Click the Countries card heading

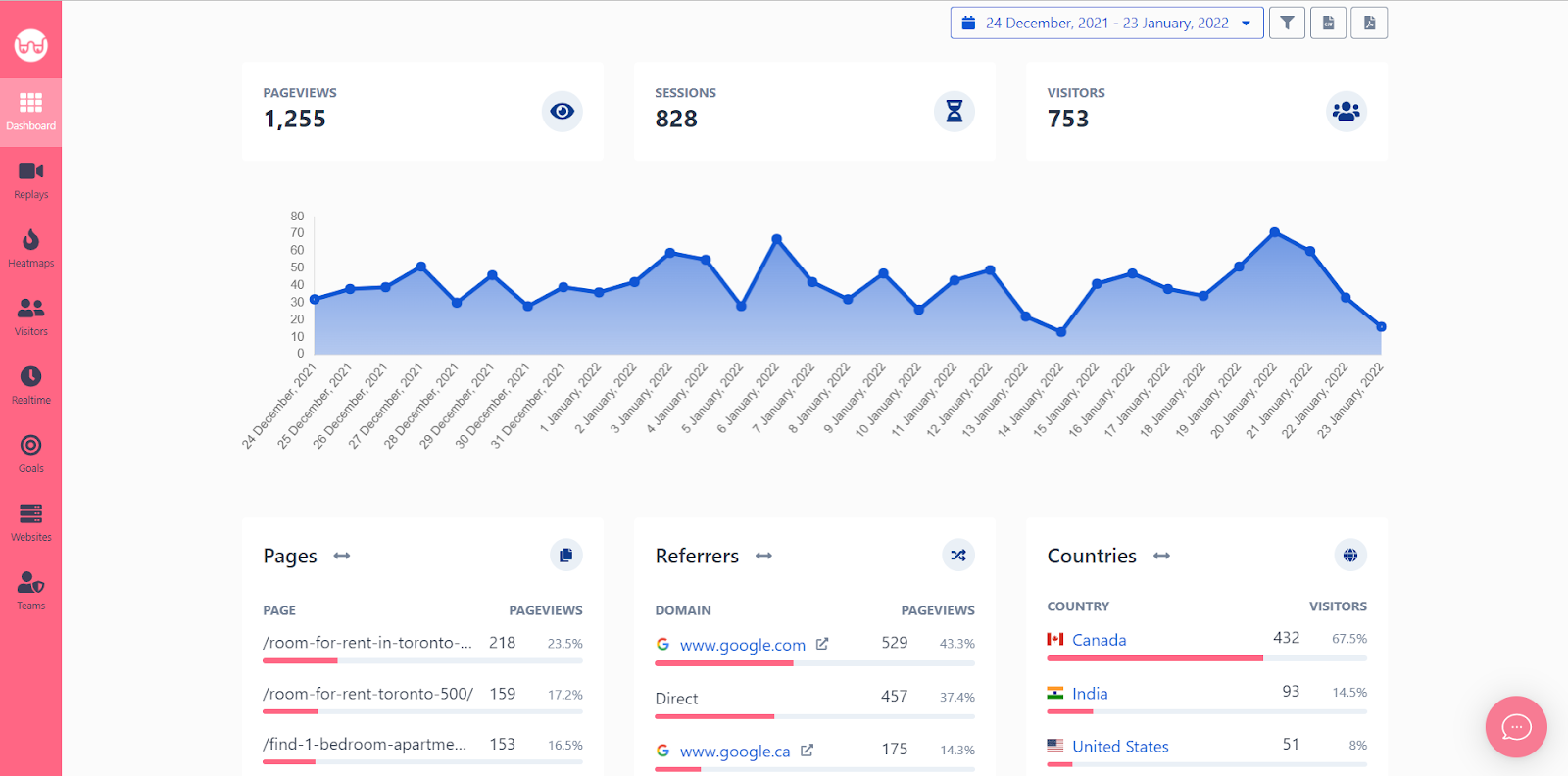(1092, 556)
